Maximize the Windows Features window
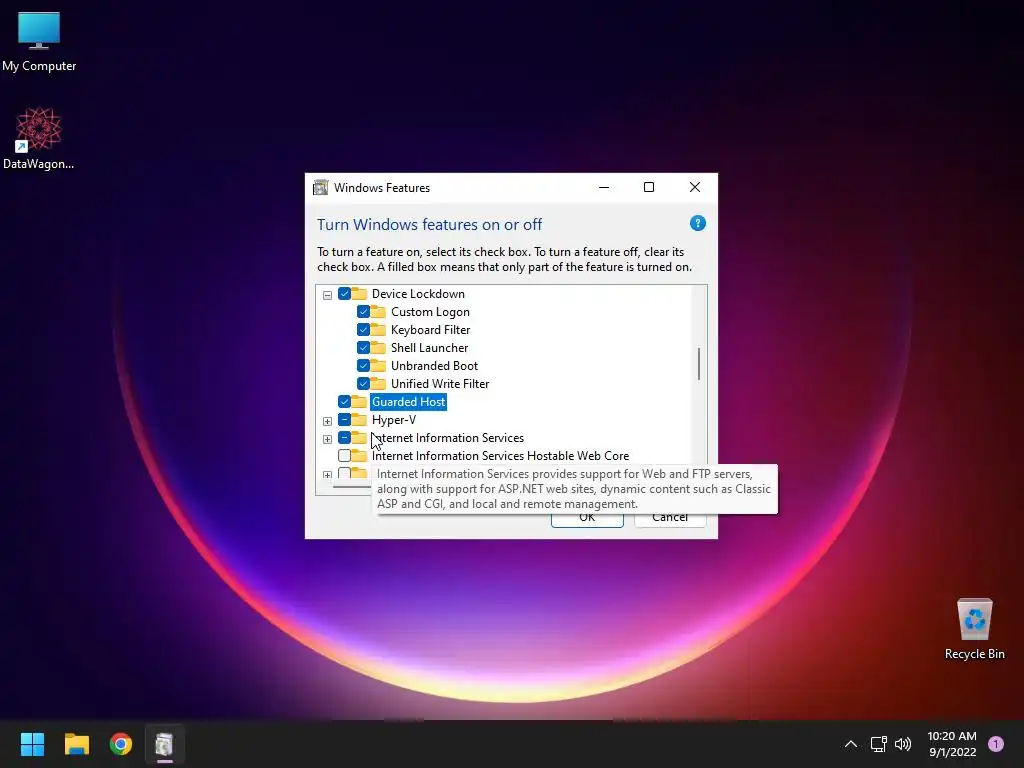The height and width of the screenshot is (768, 1024). point(649,187)
